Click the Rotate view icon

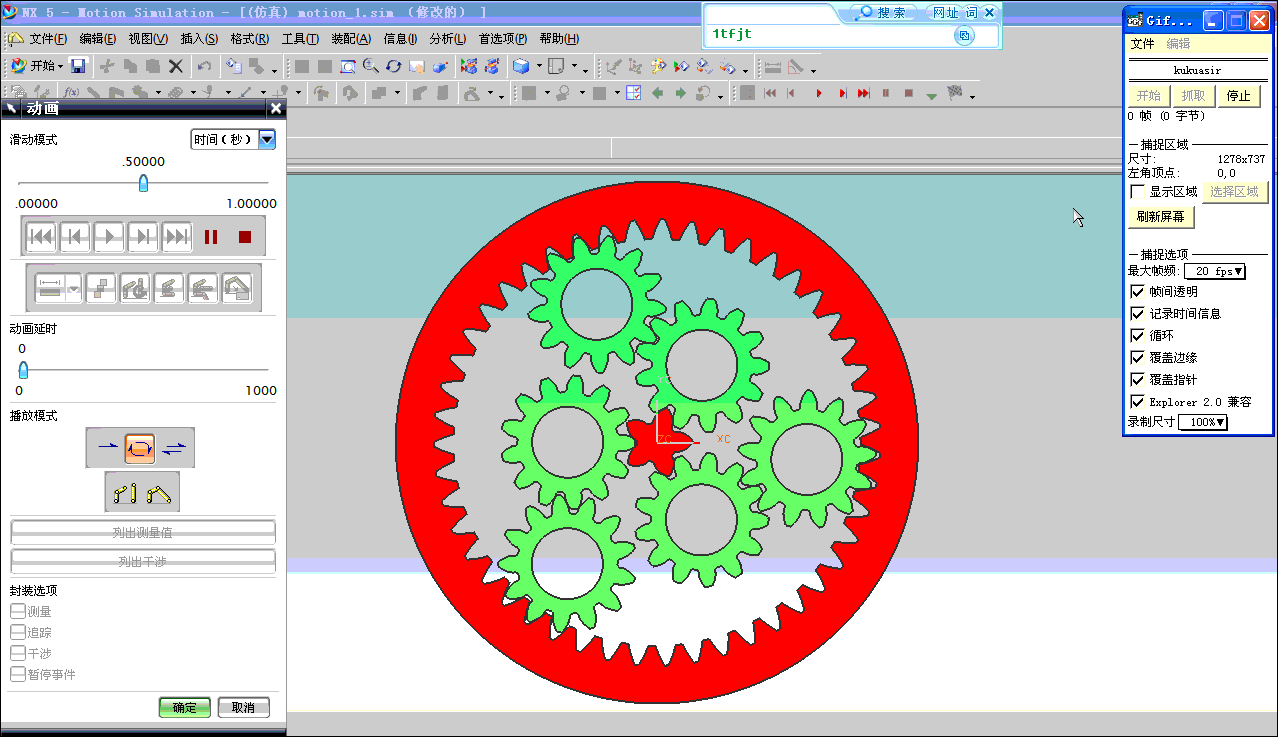click(x=393, y=67)
